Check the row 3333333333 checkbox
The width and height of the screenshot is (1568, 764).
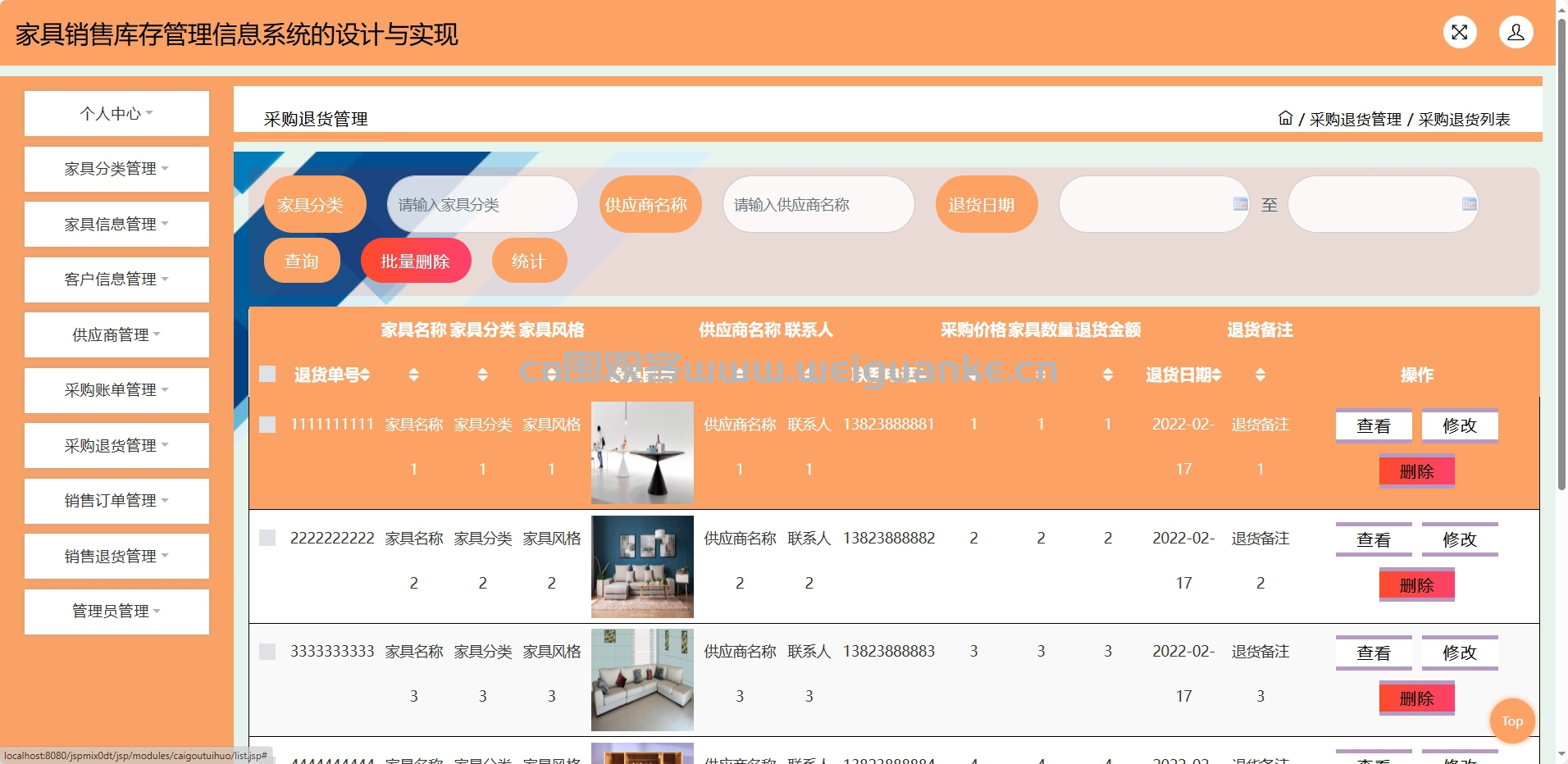(267, 651)
